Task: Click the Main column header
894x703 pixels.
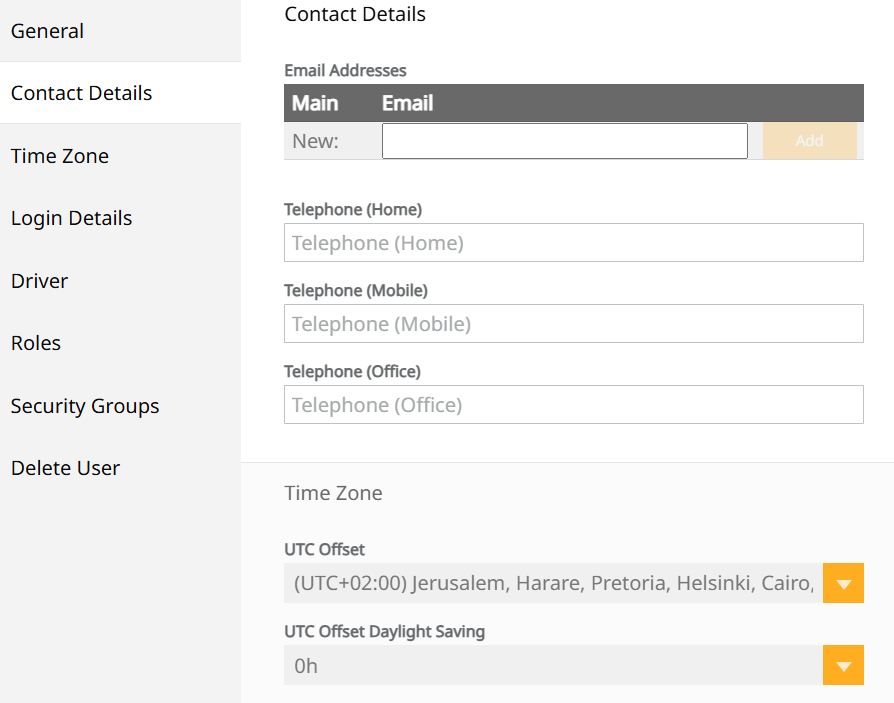Action: (x=315, y=103)
